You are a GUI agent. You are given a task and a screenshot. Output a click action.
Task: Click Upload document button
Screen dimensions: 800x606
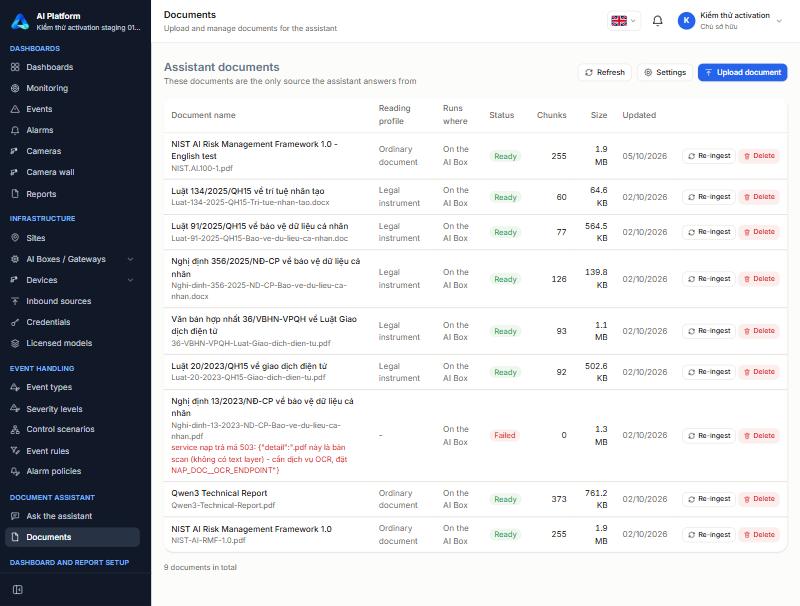pos(742,72)
